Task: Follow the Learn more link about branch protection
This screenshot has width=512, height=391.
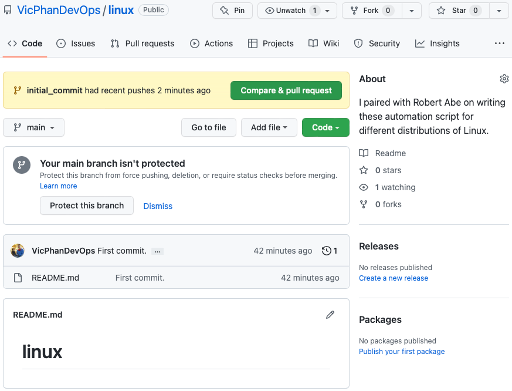Action: (58, 186)
